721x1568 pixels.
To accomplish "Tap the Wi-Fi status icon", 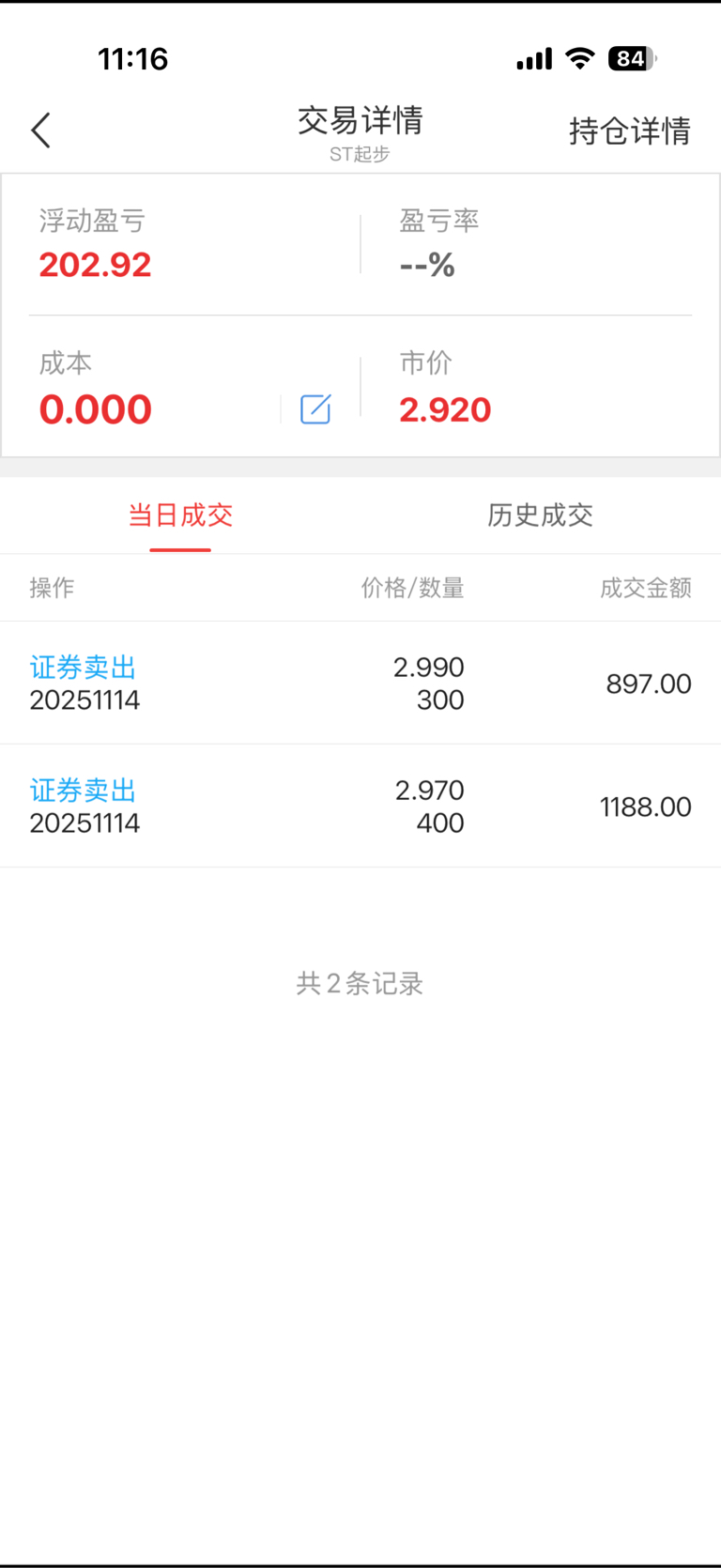I will [x=580, y=59].
